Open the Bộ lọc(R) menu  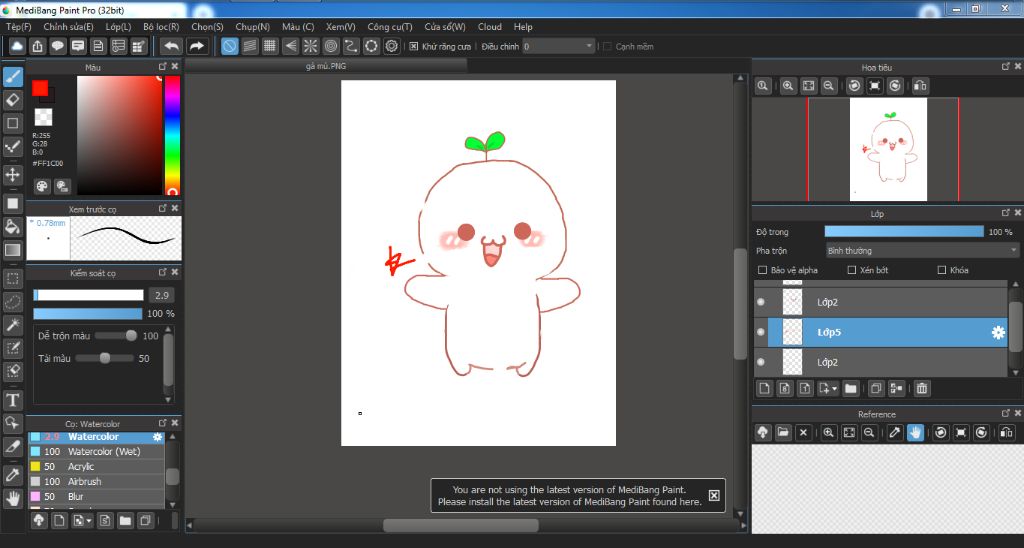161,27
